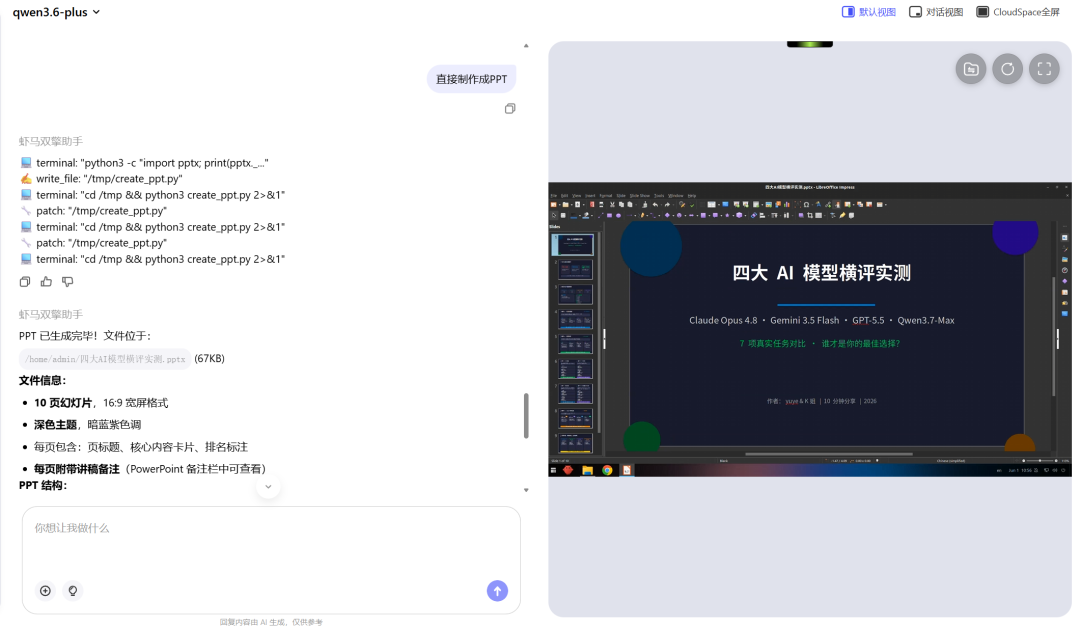Open Shapes deck in Impress sidebar
Screen dimensions: 1080x628
(1065, 281)
